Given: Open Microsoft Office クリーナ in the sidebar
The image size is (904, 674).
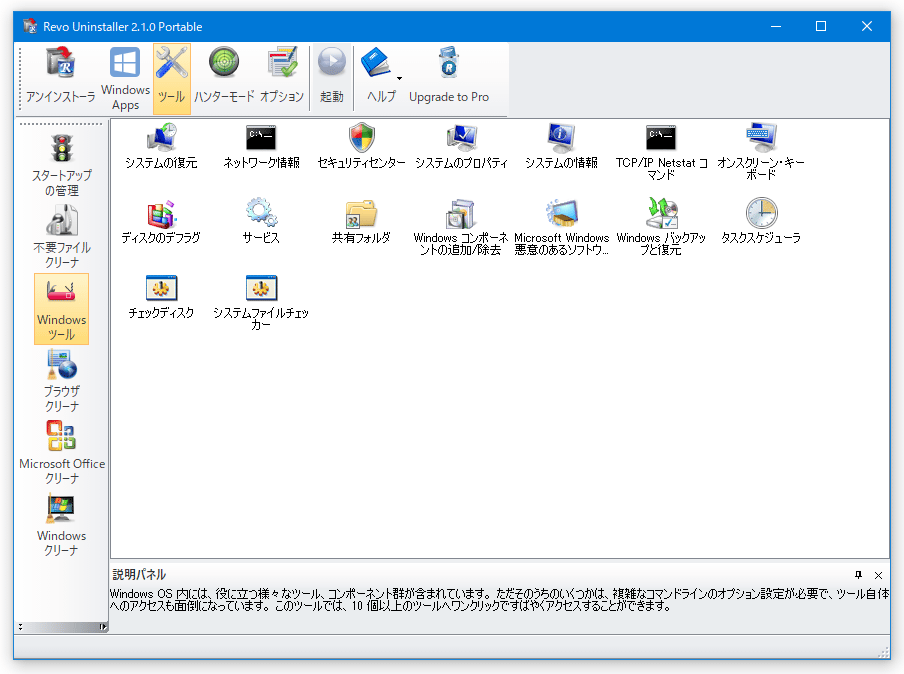Looking at the screenshot, I should coord(62,453).
